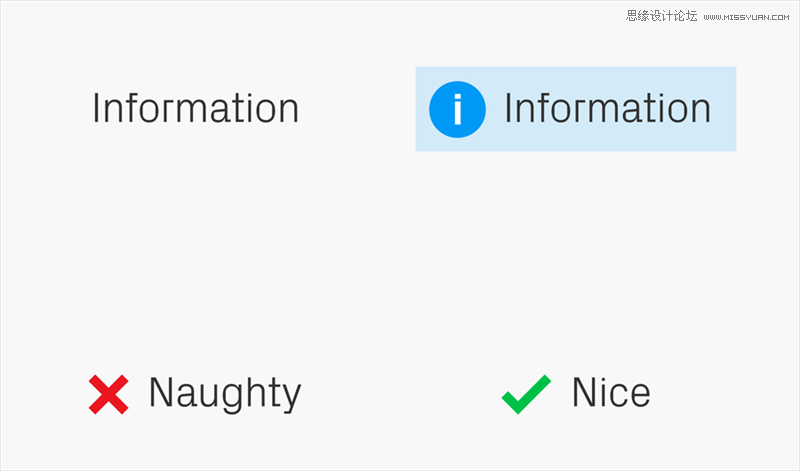The width and height of the screenshot is (800, 471).
Task: Open the WWW.MISSYUAN.COM watermark link
Action: click(746, 17)
